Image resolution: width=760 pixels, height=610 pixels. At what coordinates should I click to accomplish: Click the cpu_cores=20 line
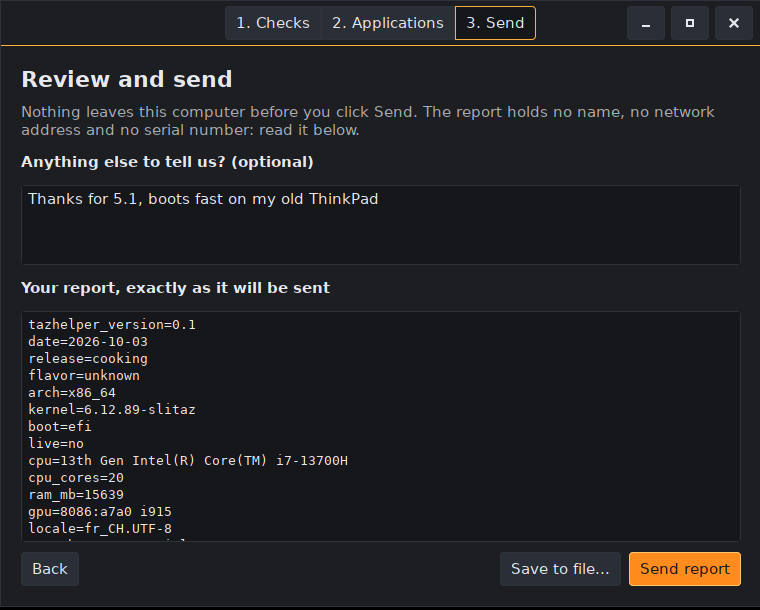click(76, 478)
